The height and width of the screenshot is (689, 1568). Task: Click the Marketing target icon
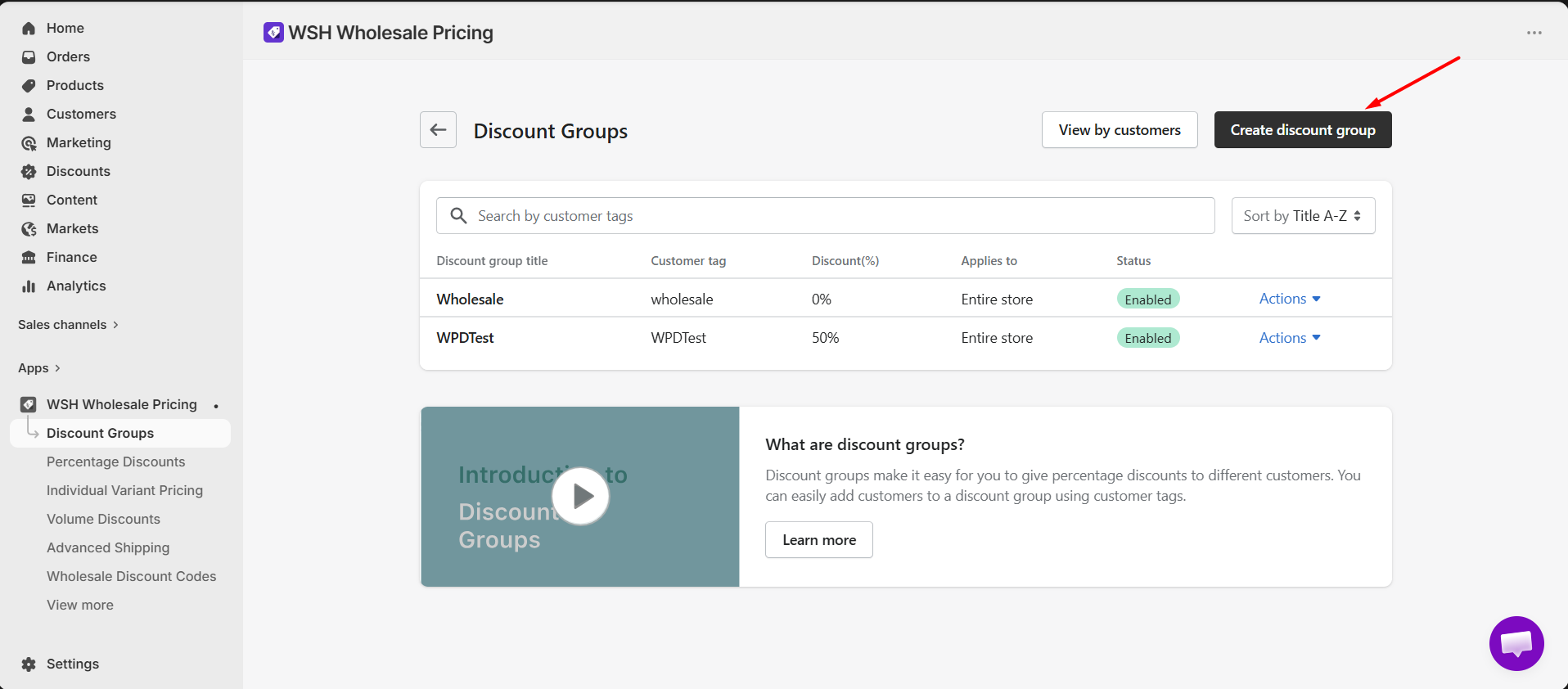pyautogui.click(x=29, y=143)
